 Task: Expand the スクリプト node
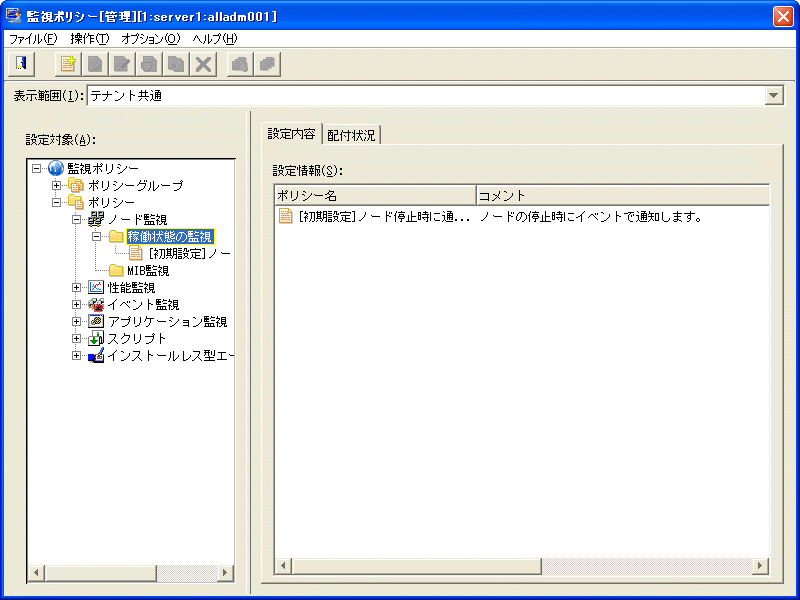point(77,338)
